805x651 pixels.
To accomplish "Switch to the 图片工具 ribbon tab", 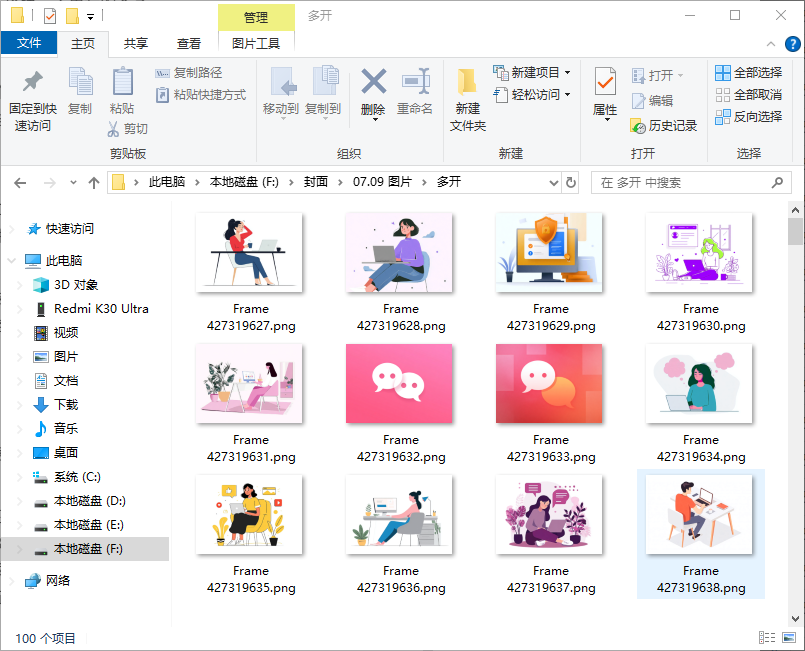I will tap(256, 44).
